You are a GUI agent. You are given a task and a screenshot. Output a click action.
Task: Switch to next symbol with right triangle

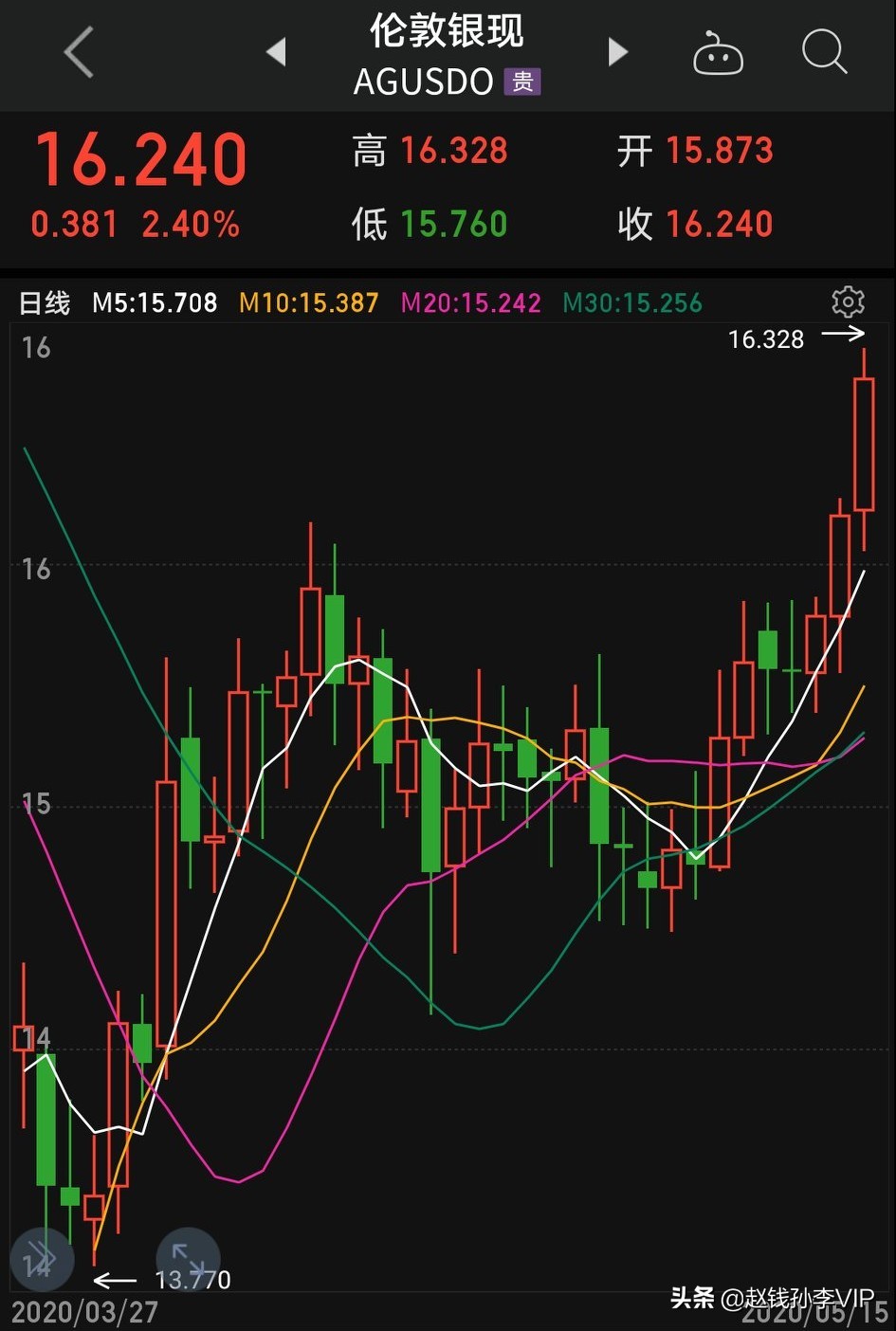[x=618, y=52]
